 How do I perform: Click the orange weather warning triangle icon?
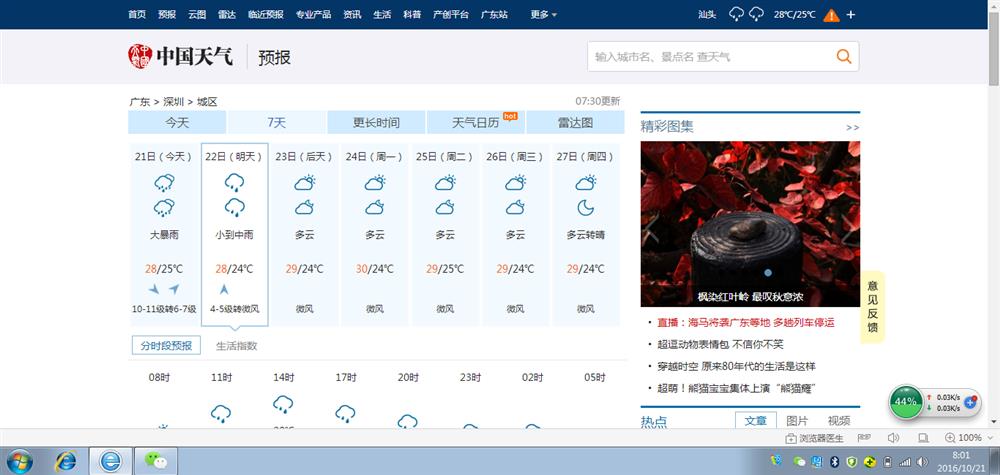(831, 15)
